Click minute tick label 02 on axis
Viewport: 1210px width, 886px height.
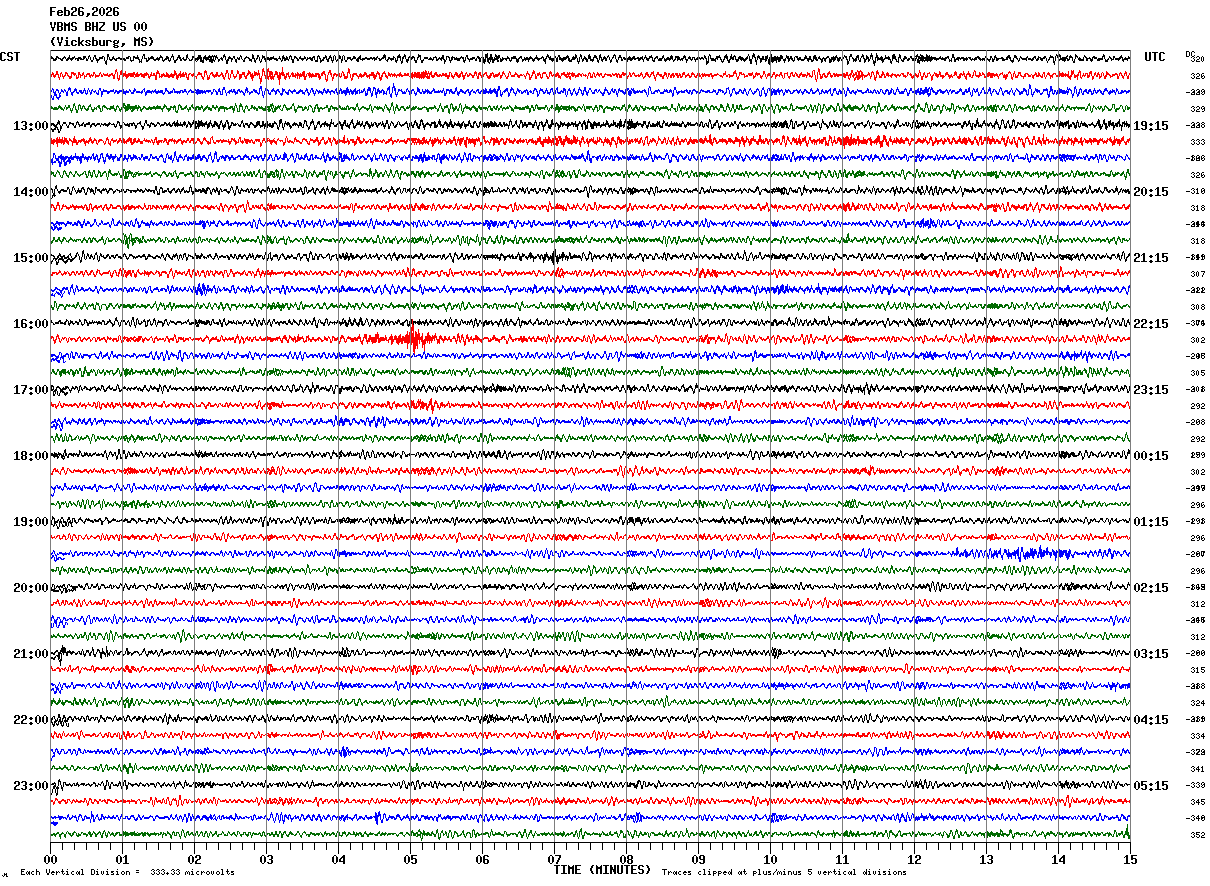pyautogui.click(x=194, y=859)
